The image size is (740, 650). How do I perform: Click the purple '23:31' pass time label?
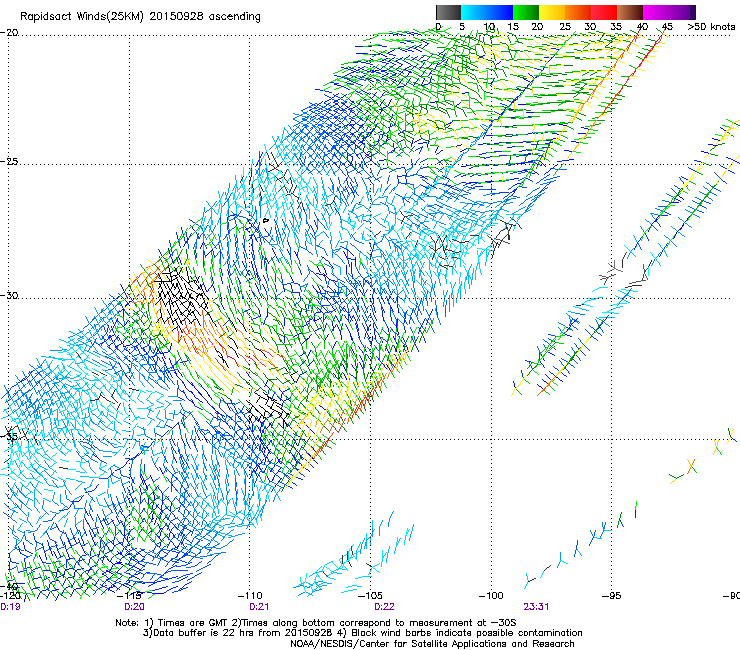tap(536, 607)
